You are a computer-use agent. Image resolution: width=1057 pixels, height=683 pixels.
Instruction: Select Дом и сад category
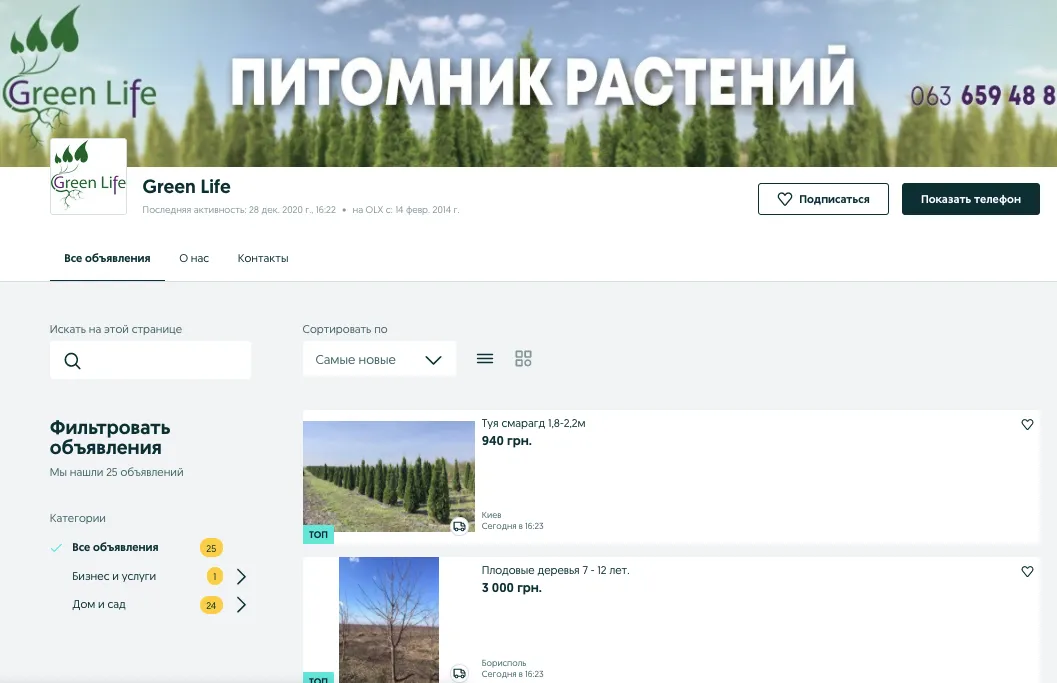(99, 604)
